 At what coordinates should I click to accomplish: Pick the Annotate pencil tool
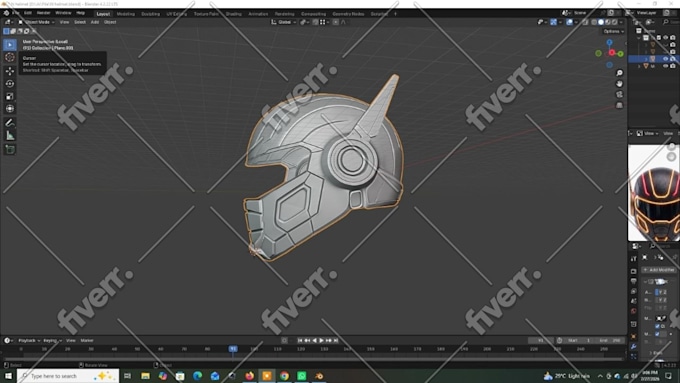[10, 123]
